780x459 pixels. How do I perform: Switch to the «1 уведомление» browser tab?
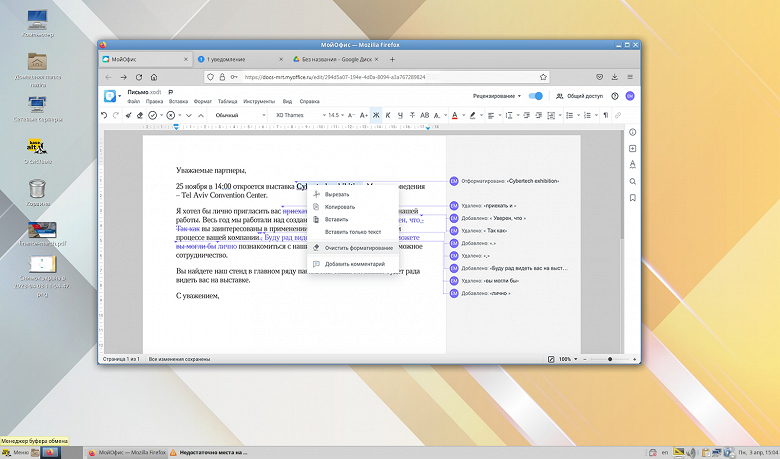227,59
